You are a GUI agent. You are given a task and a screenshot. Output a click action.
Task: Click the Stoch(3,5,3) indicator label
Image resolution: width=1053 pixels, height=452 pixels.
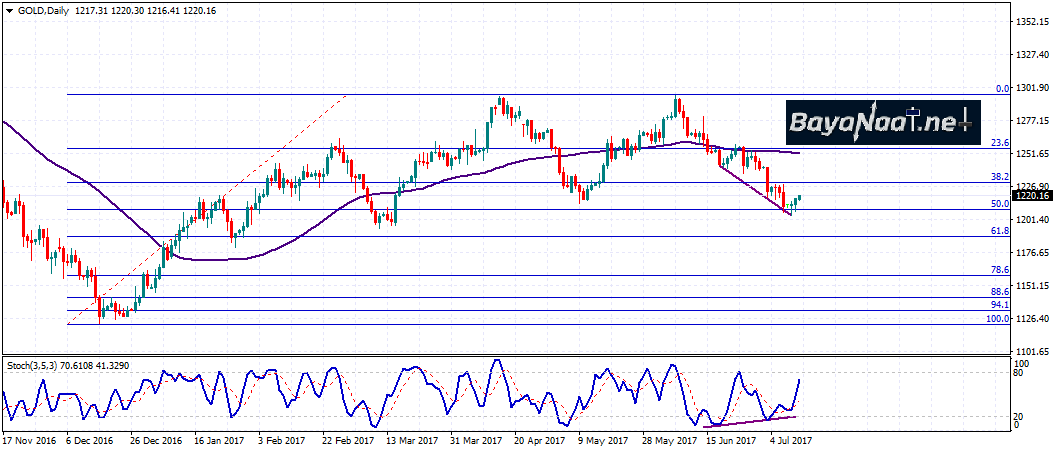coord(35,365)
